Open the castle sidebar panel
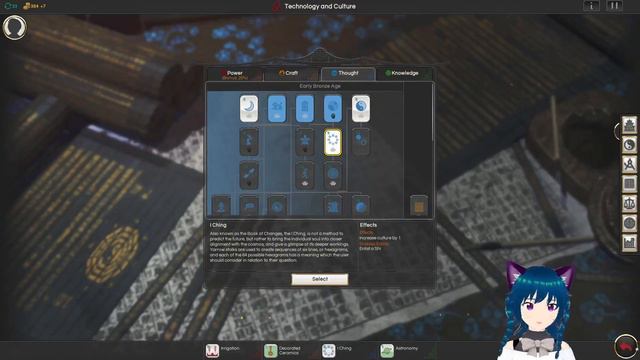Image resolution: width=640 pixels, height=360 pixels. [629, 243]
